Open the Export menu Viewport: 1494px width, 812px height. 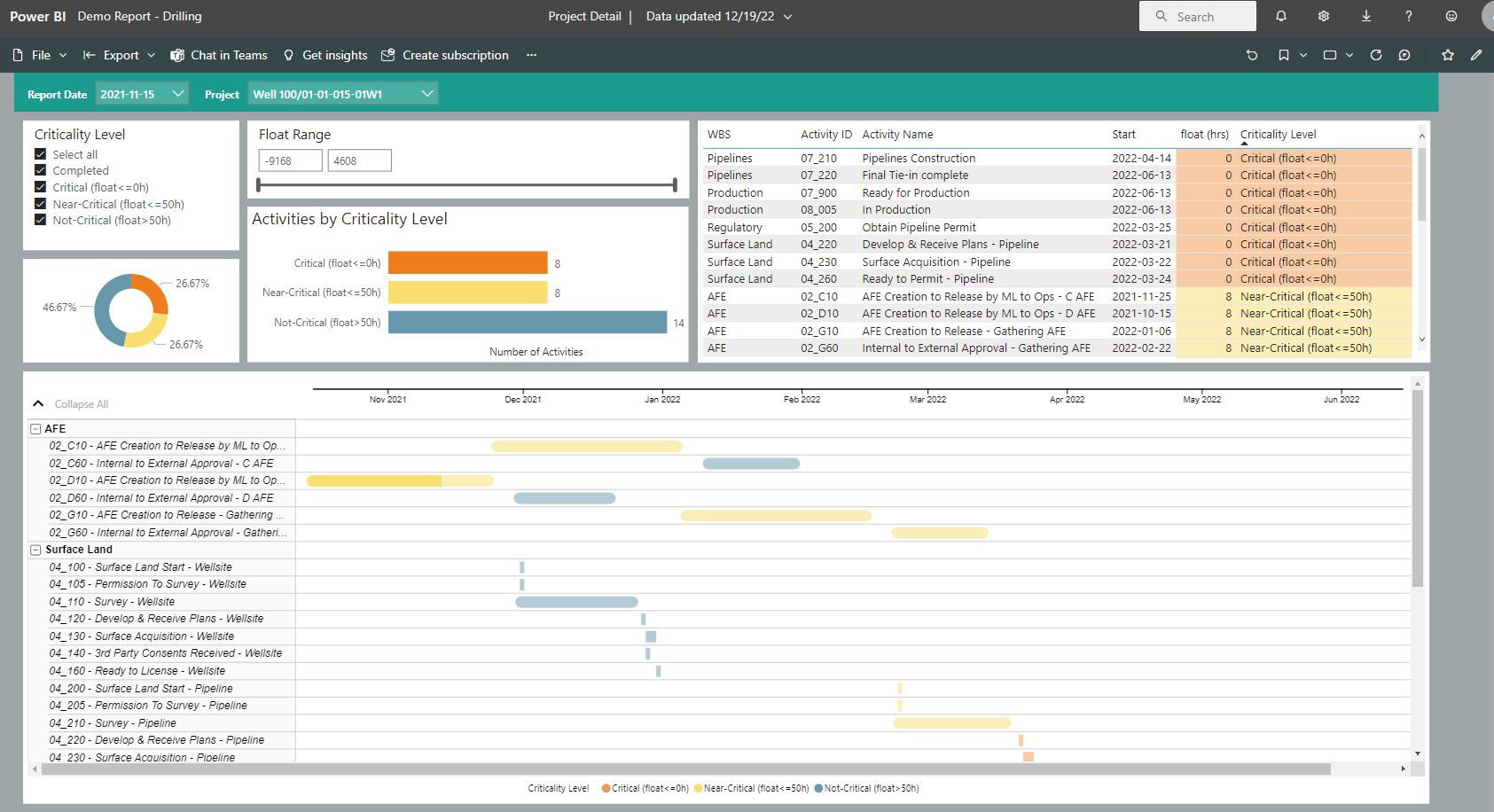[120, 55]
